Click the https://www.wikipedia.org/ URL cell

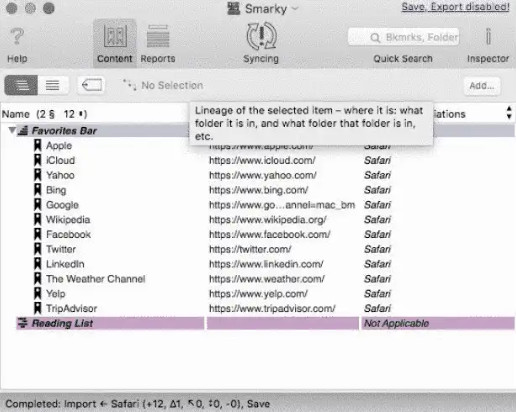(x=268, y=220)
